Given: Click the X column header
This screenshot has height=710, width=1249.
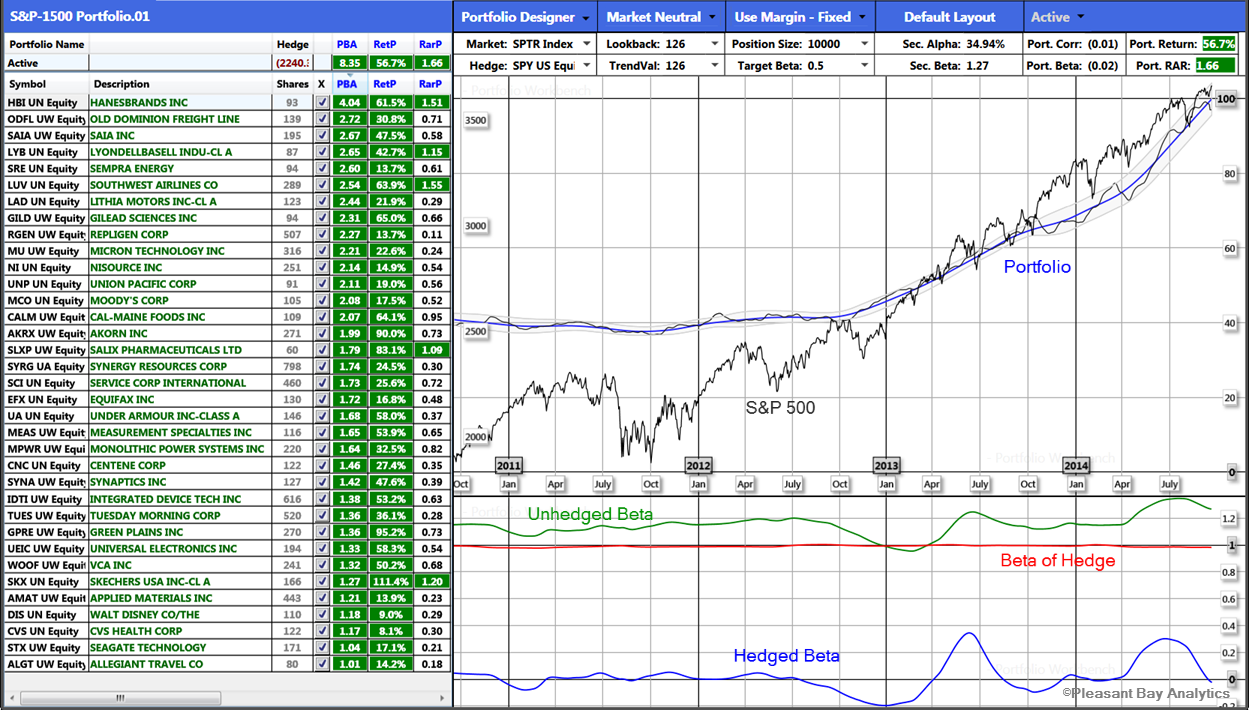Looking at the screenshot, I should (x=321, y=84).
